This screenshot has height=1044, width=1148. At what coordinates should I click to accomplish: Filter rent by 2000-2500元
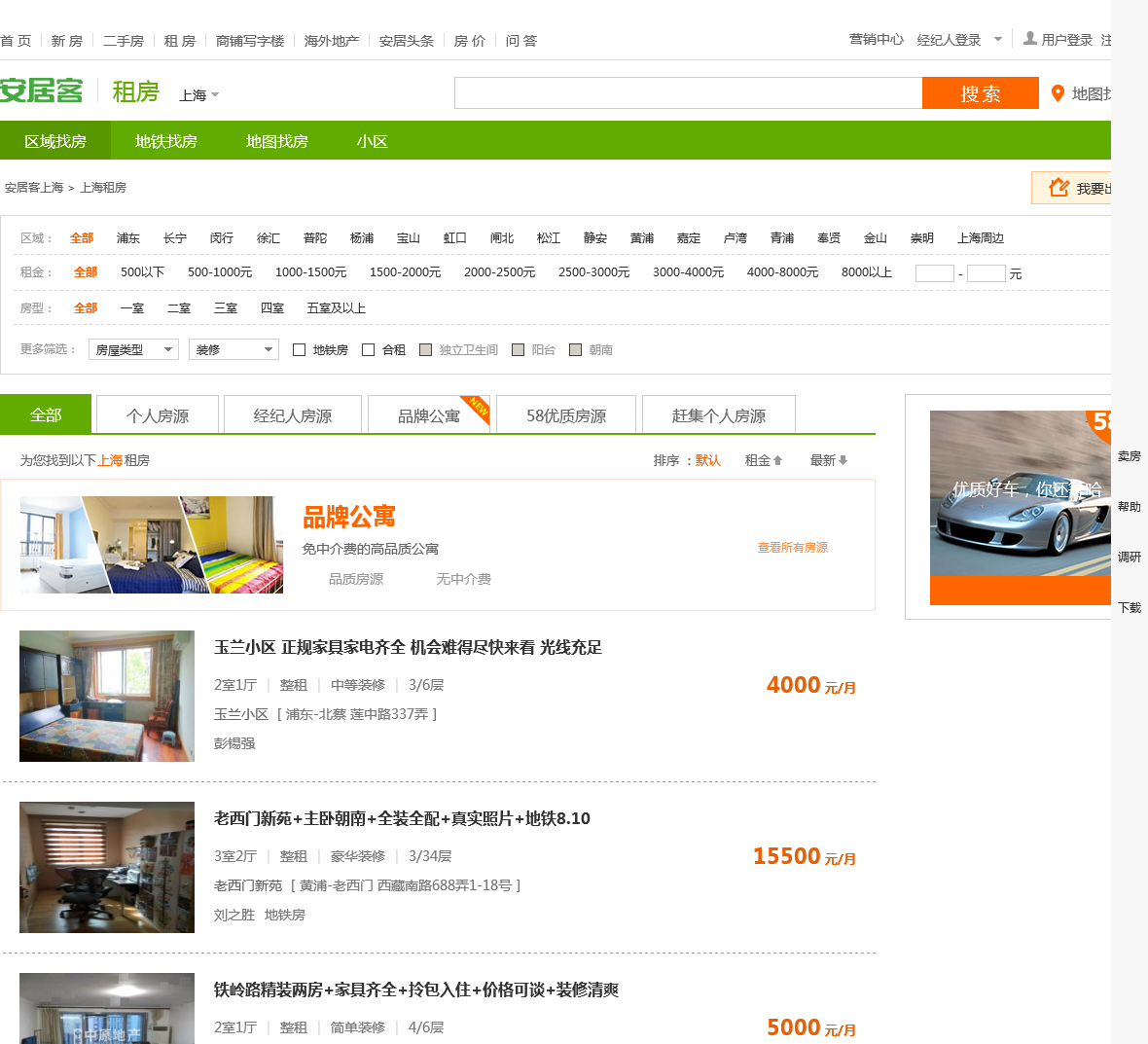[x=499, y=272]
